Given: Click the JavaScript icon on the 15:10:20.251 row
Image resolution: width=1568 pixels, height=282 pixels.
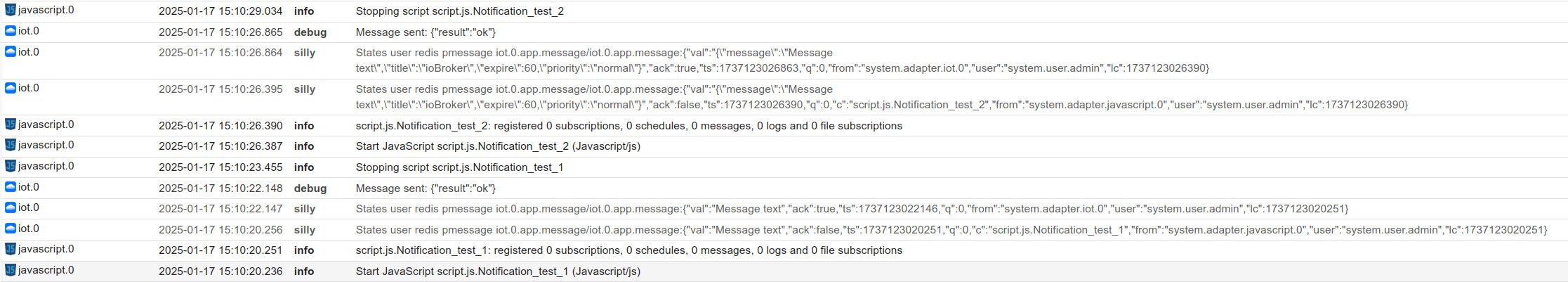Looking at the screenshot, I should pyautogui.click(x=11, y=249).
